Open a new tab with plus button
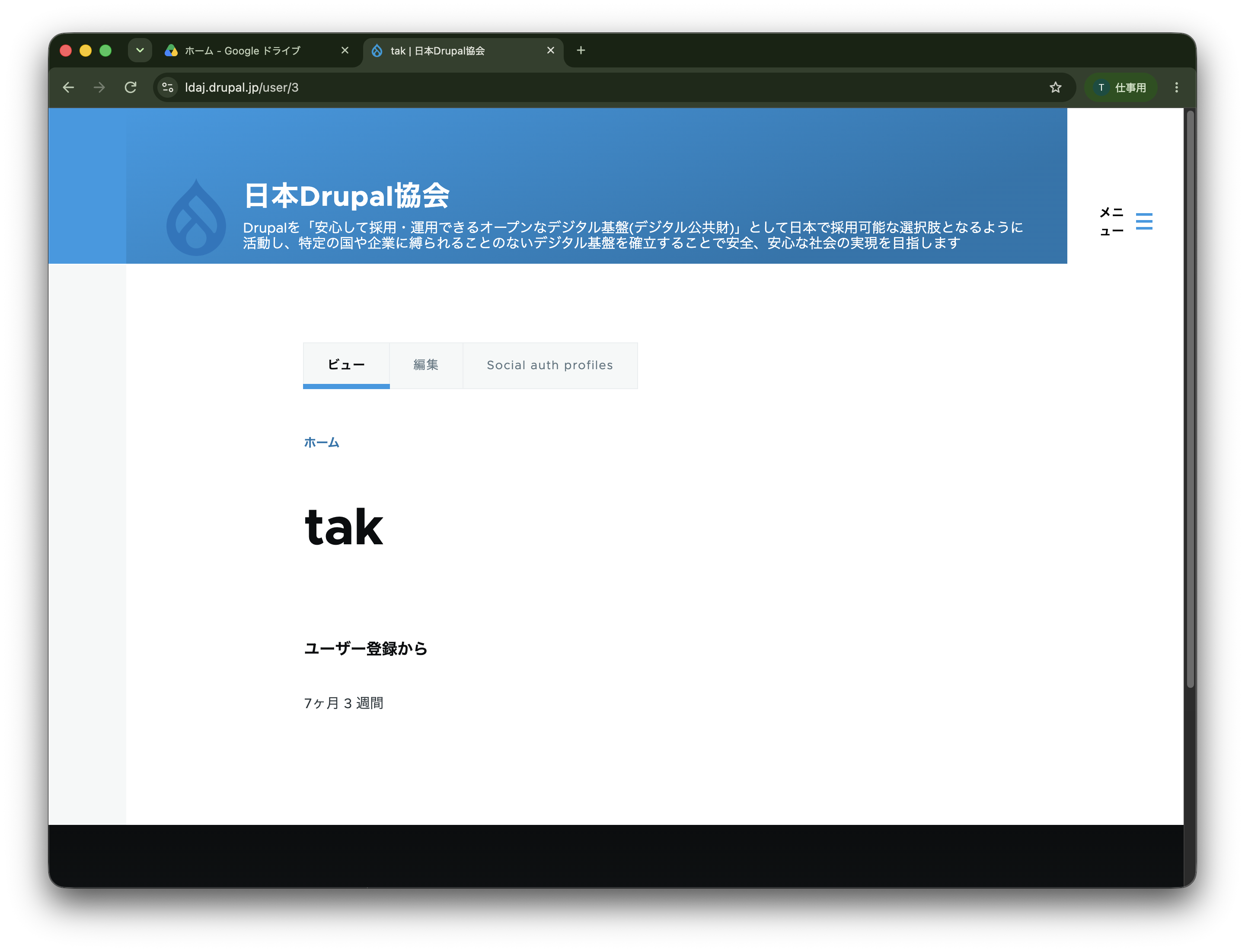The width and height of the screenshot is (1245, 952). (x=581, y=51)
